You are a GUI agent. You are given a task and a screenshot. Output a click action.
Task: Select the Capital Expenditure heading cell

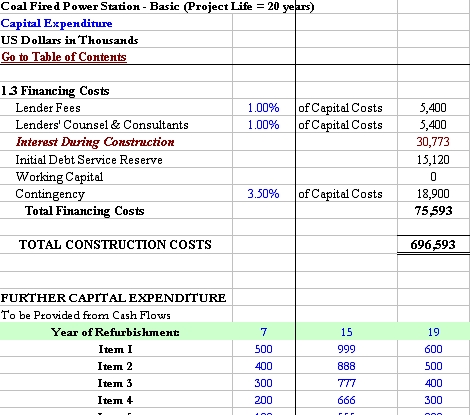tap(56, 23)
